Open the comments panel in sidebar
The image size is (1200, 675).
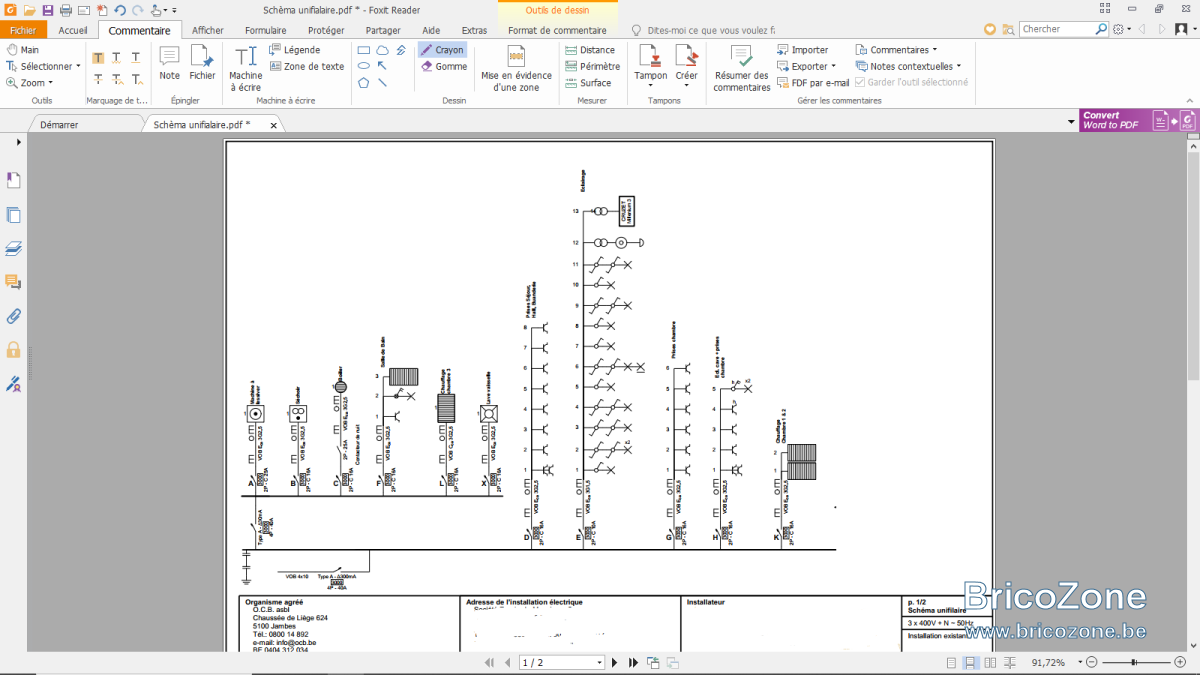tap(14, 282)
